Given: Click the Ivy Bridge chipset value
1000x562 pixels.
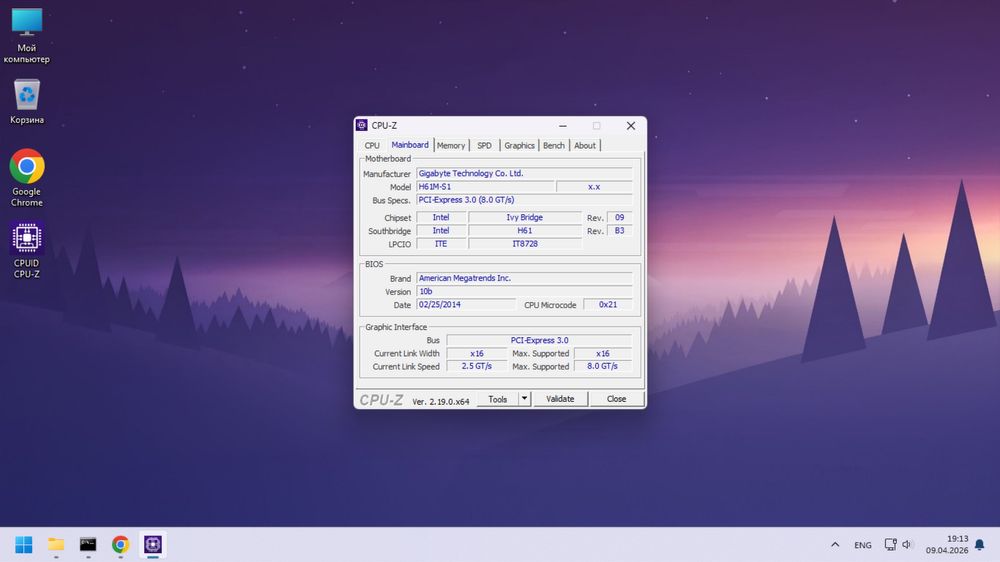Looking at the screenshot, I should [x=524, y=218].
